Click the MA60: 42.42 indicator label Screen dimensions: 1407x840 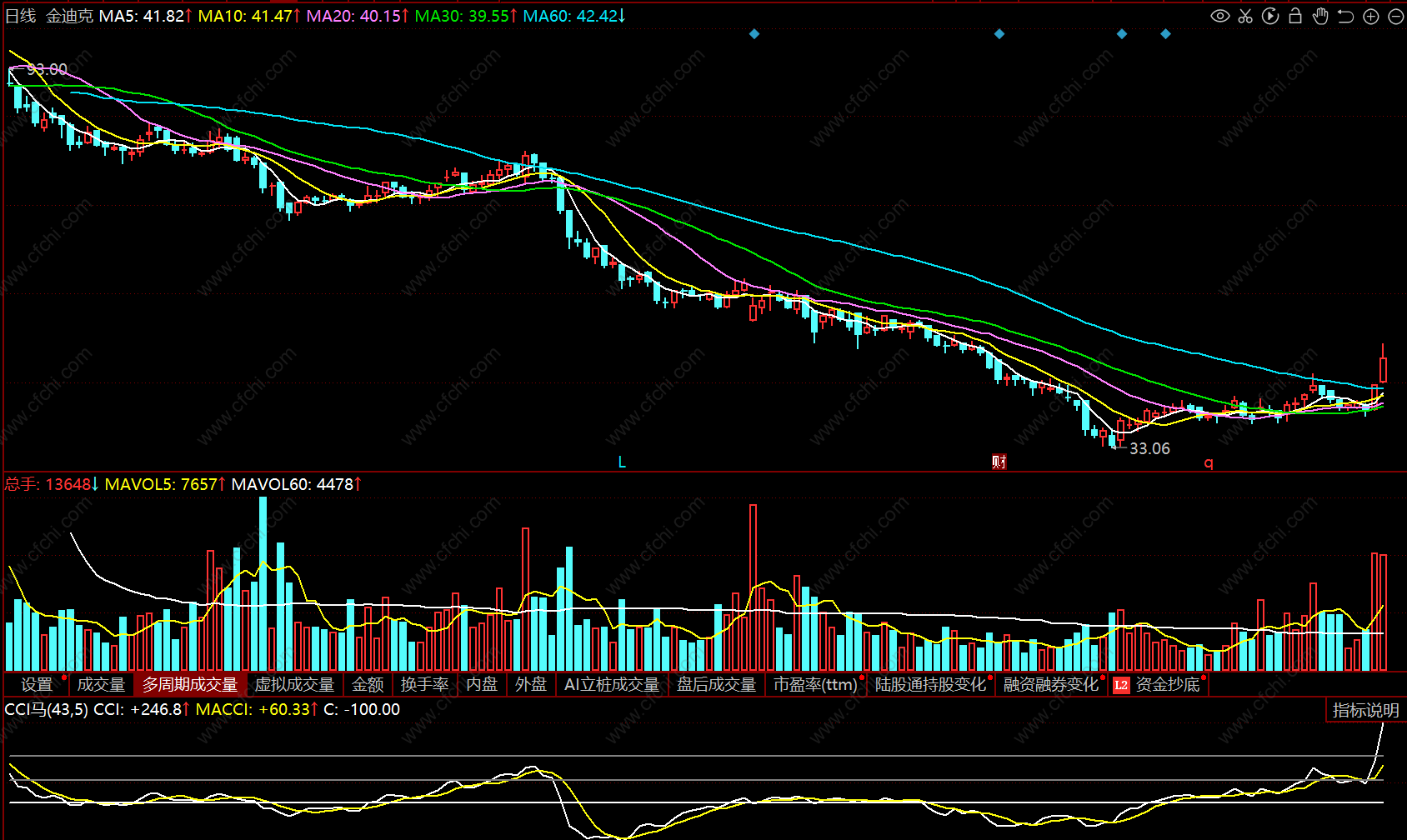coord(573,16)
